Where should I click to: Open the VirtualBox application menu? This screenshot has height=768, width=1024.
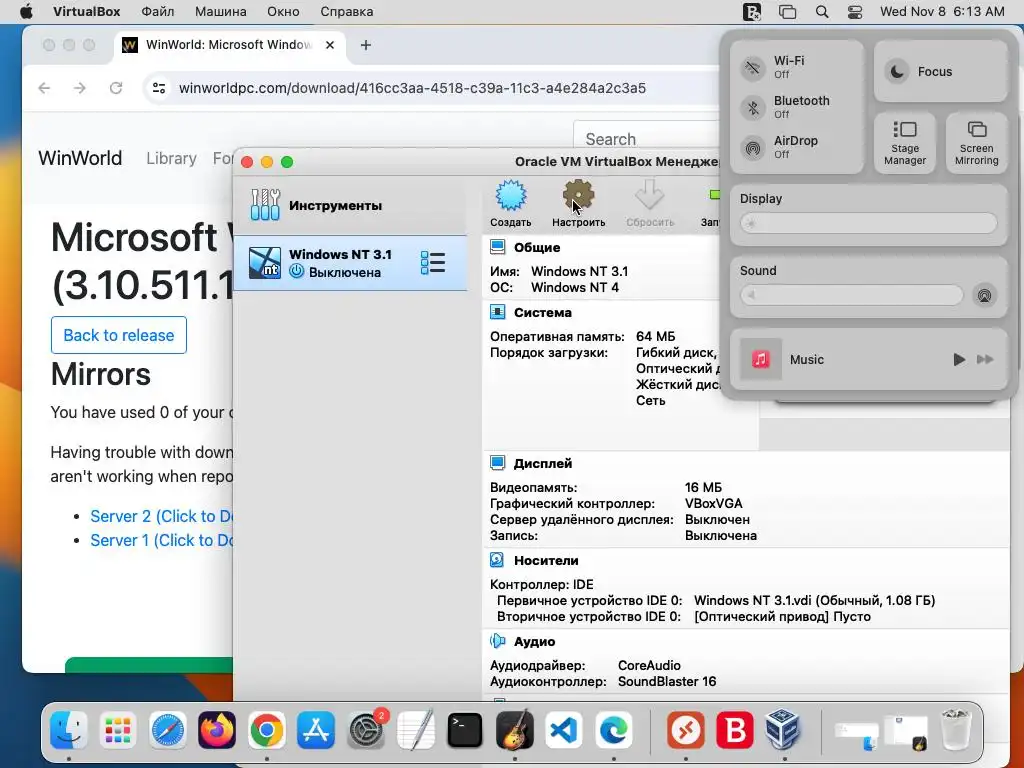click(x=86, y=12)
